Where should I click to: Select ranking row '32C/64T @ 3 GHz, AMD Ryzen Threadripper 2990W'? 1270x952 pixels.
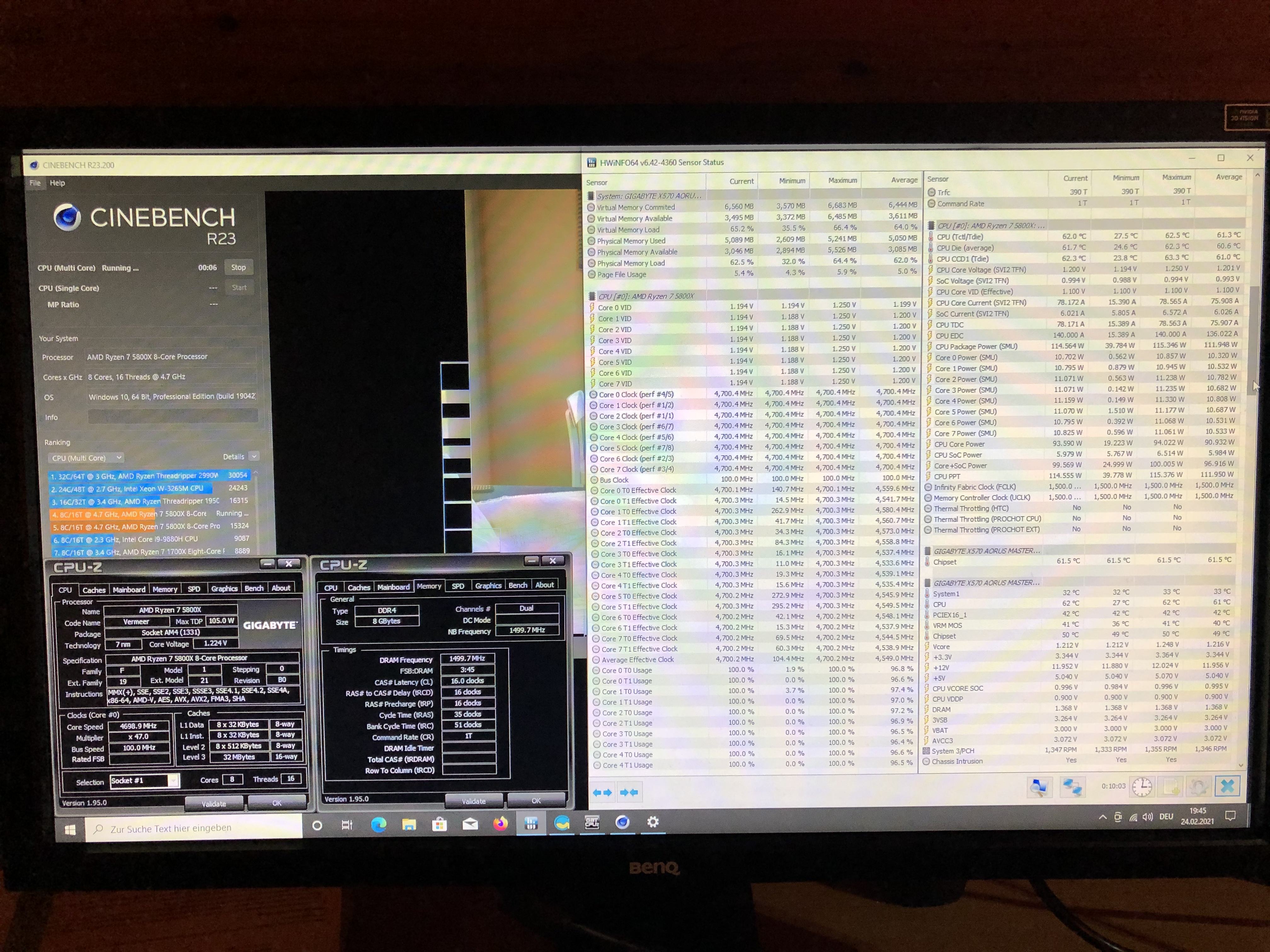pyautogui.click(x=149, y=476)
